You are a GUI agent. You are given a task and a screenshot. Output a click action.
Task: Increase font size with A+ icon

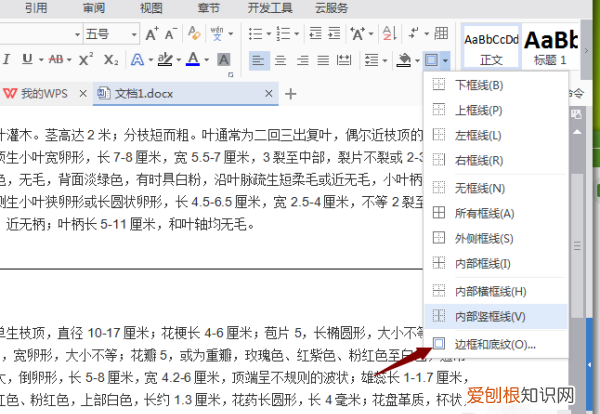tap(152, 34)
